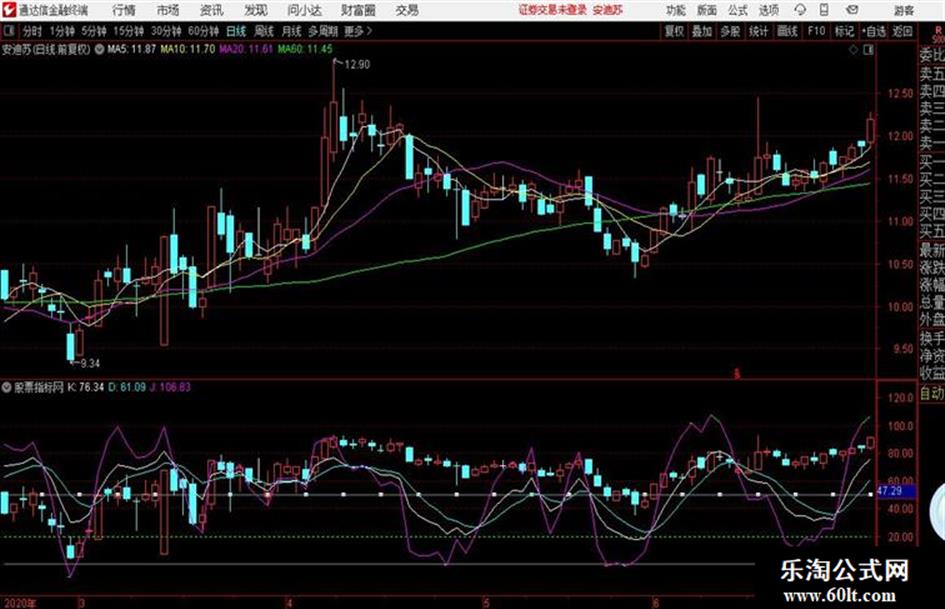
Task: Open the 问小达 menu
Action: click(304, 10)
